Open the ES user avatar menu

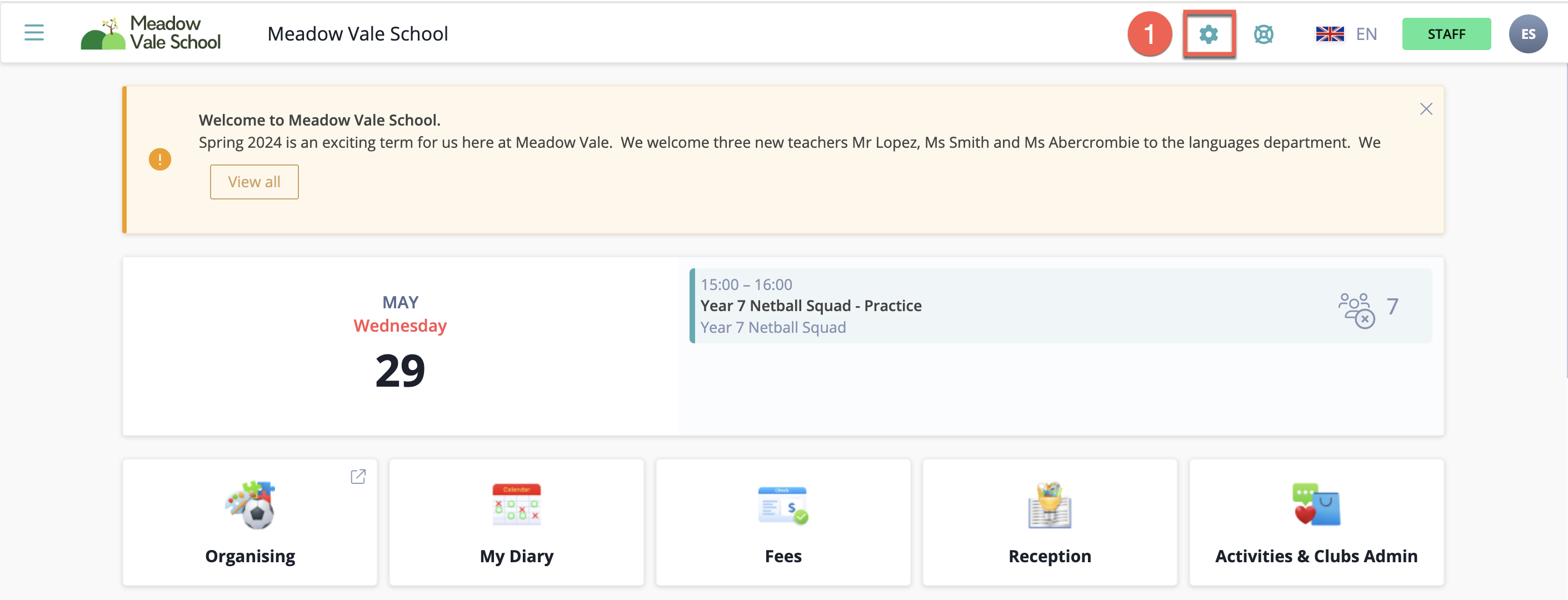coord(1528,34)
